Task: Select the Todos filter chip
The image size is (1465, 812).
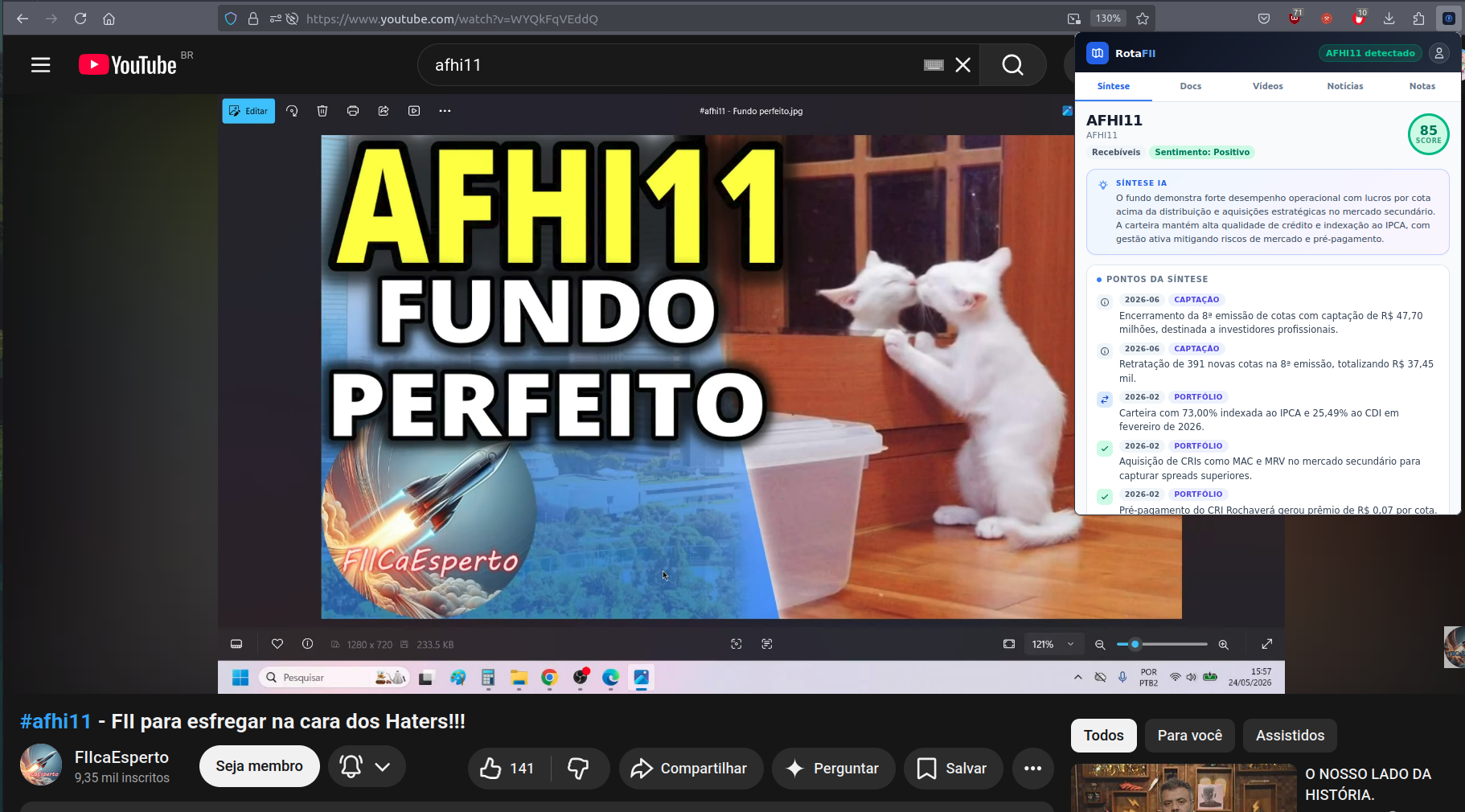Action: (1103, 735)
